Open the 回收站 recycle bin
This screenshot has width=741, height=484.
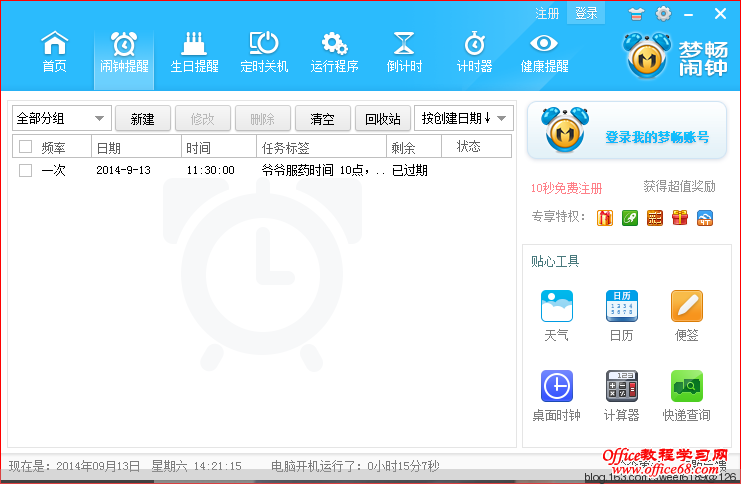pyautogui.click(x=383, y=118)
